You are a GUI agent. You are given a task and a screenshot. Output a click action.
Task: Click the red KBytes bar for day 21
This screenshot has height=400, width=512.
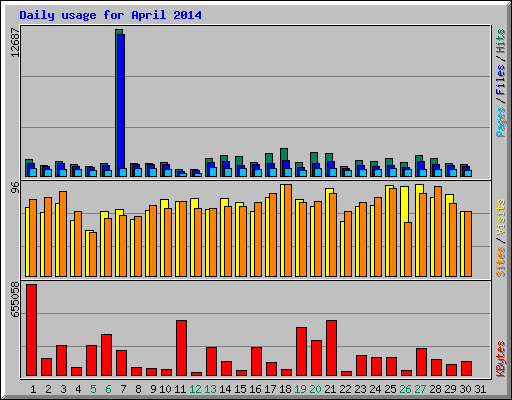(x=331, y=348)
